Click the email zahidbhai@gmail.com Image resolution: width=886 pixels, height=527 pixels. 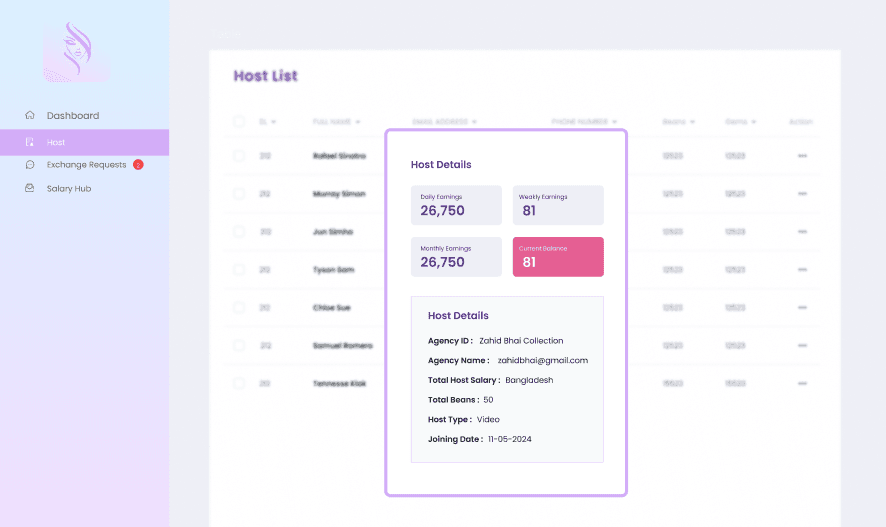click(x=542, y=360)
